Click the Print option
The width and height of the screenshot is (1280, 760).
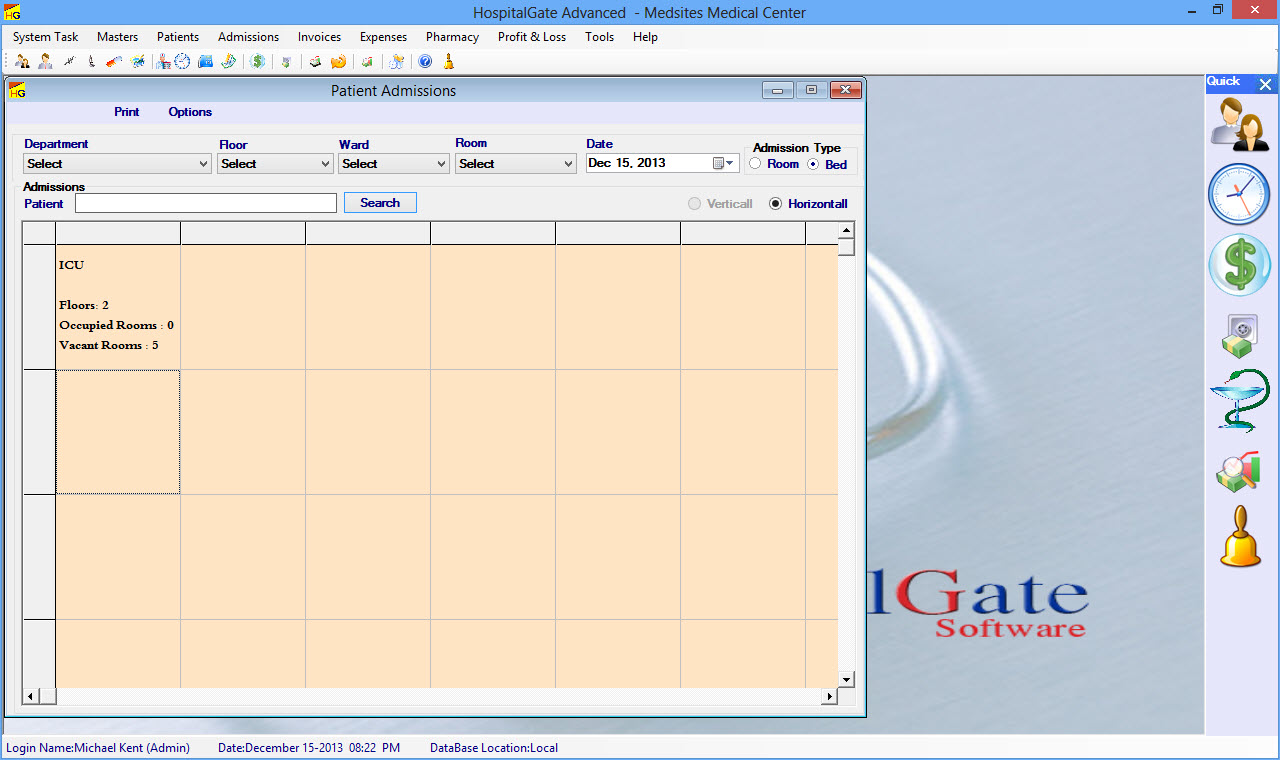127,112
